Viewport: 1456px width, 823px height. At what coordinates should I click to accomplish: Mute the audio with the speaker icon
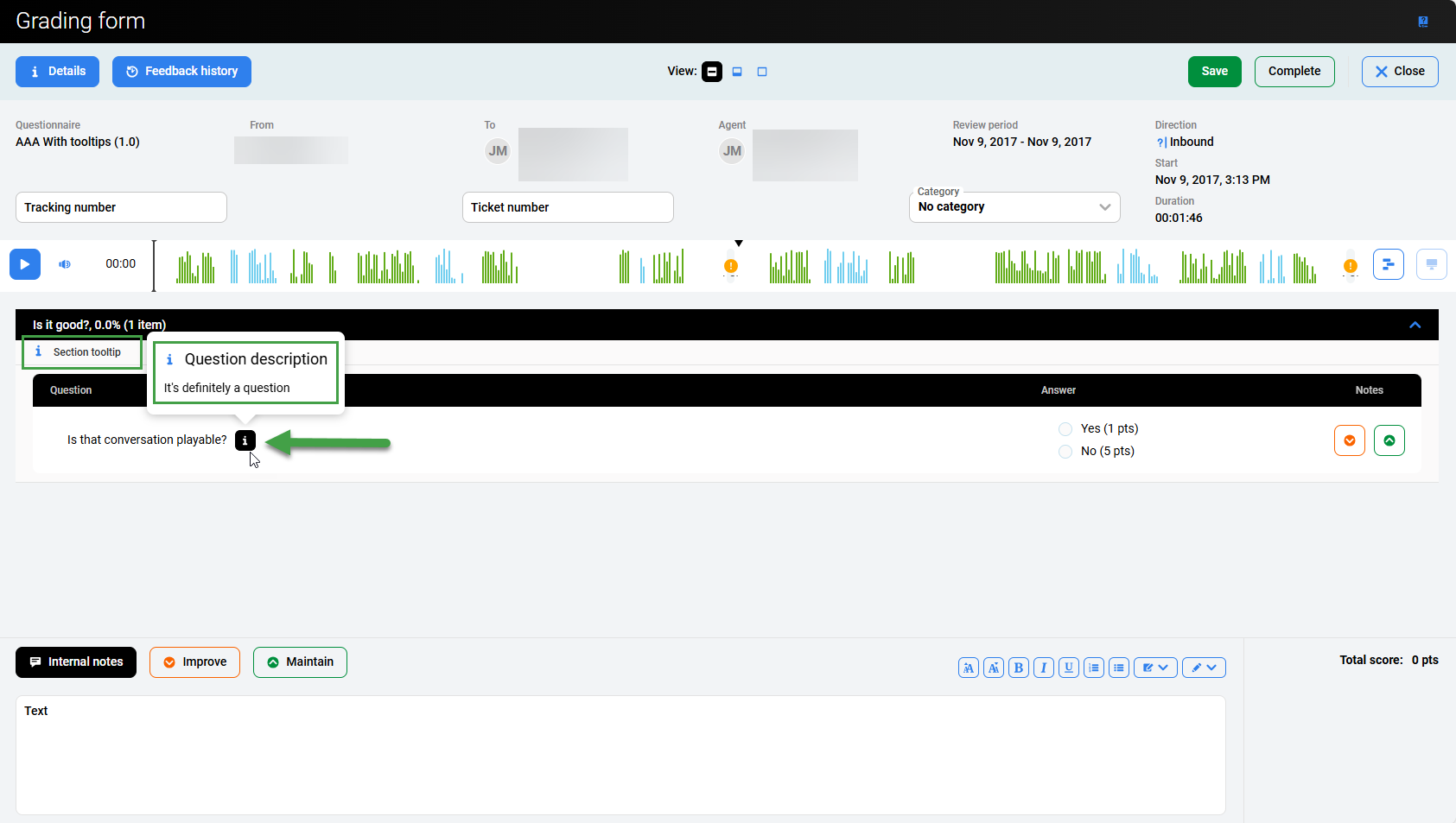click(65, 264)
